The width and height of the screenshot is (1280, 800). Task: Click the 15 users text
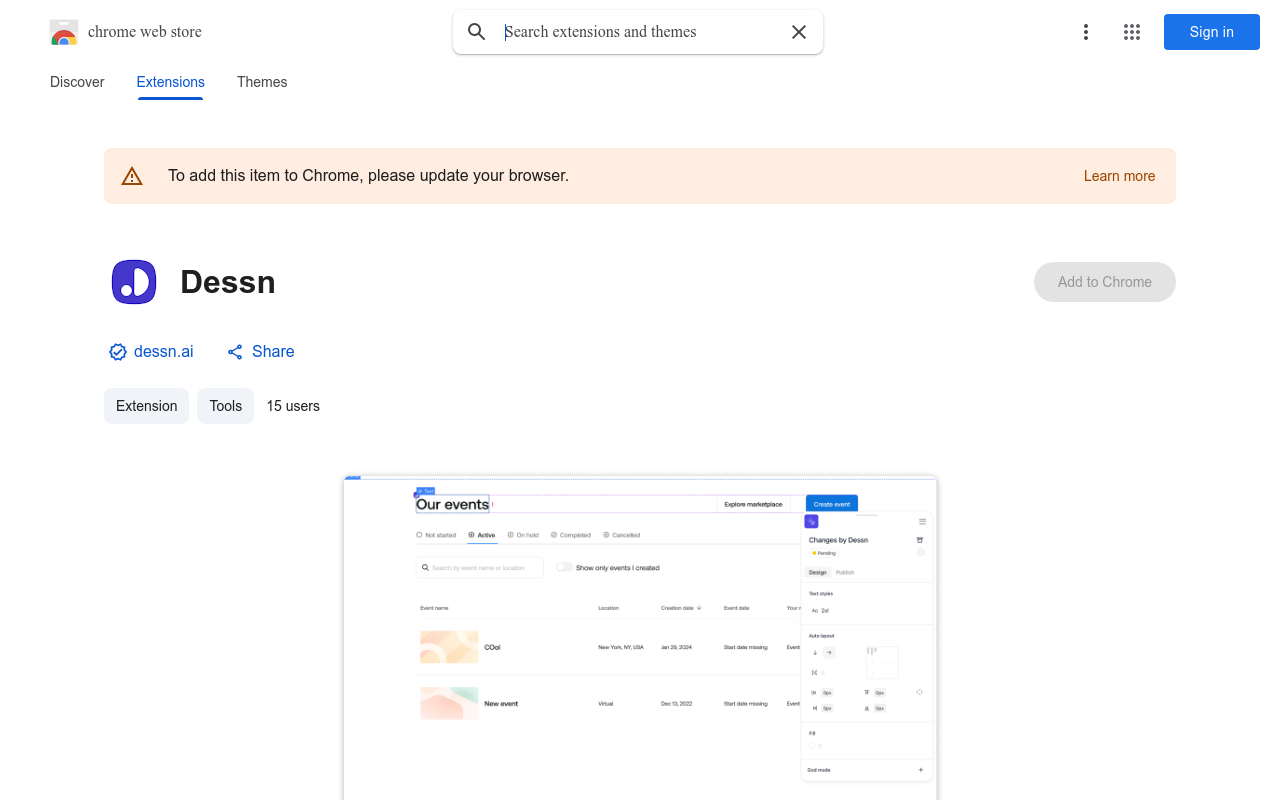293,406
